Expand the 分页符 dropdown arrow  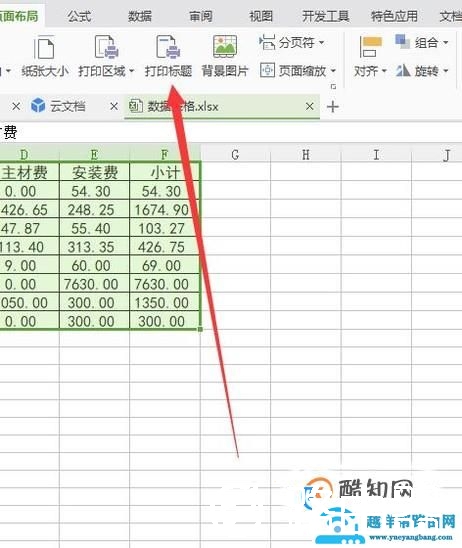[x=322, y=43]
